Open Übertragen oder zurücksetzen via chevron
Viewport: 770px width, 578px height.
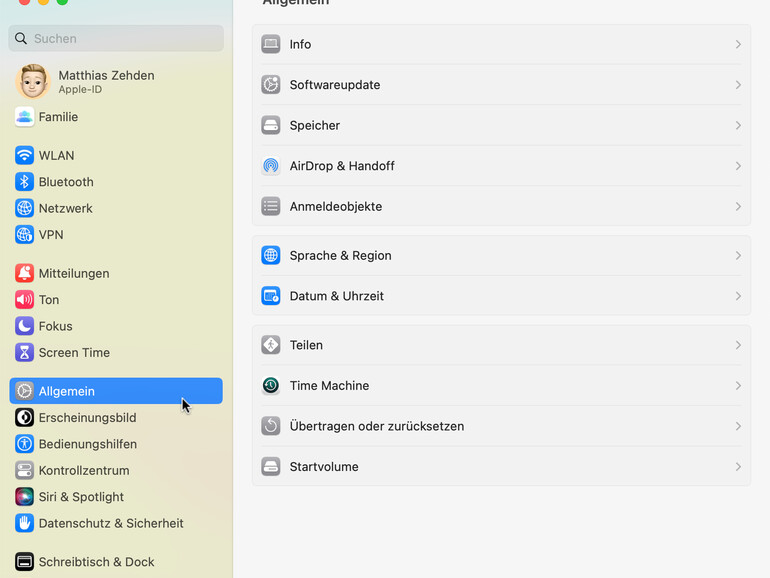coord(738,426)
